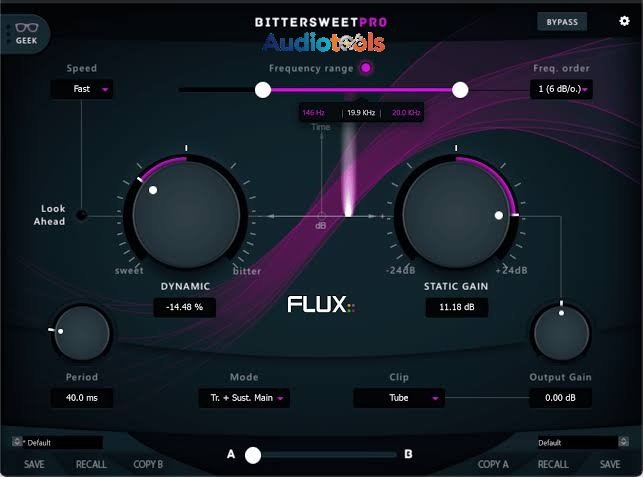Open the Speed dropdown set to Fast
Screen dimensions: 643x477
pos(82,89)
